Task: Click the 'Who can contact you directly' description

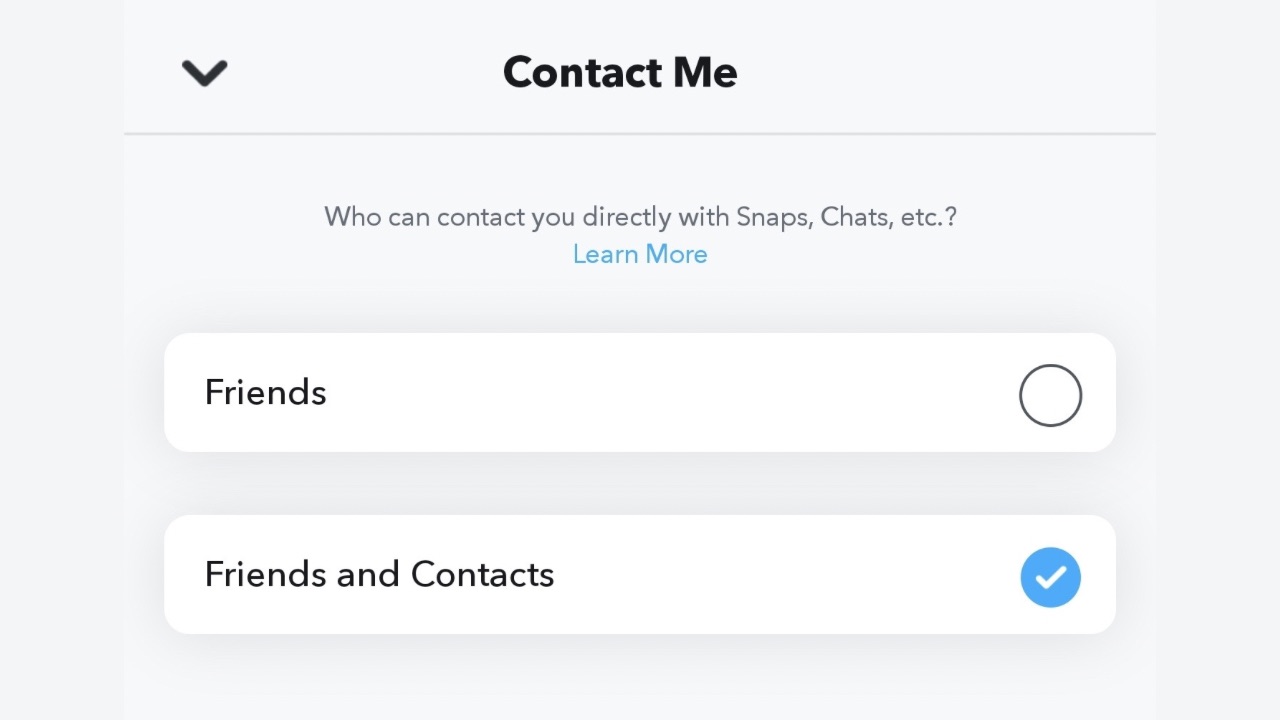Action: [640, 216]
